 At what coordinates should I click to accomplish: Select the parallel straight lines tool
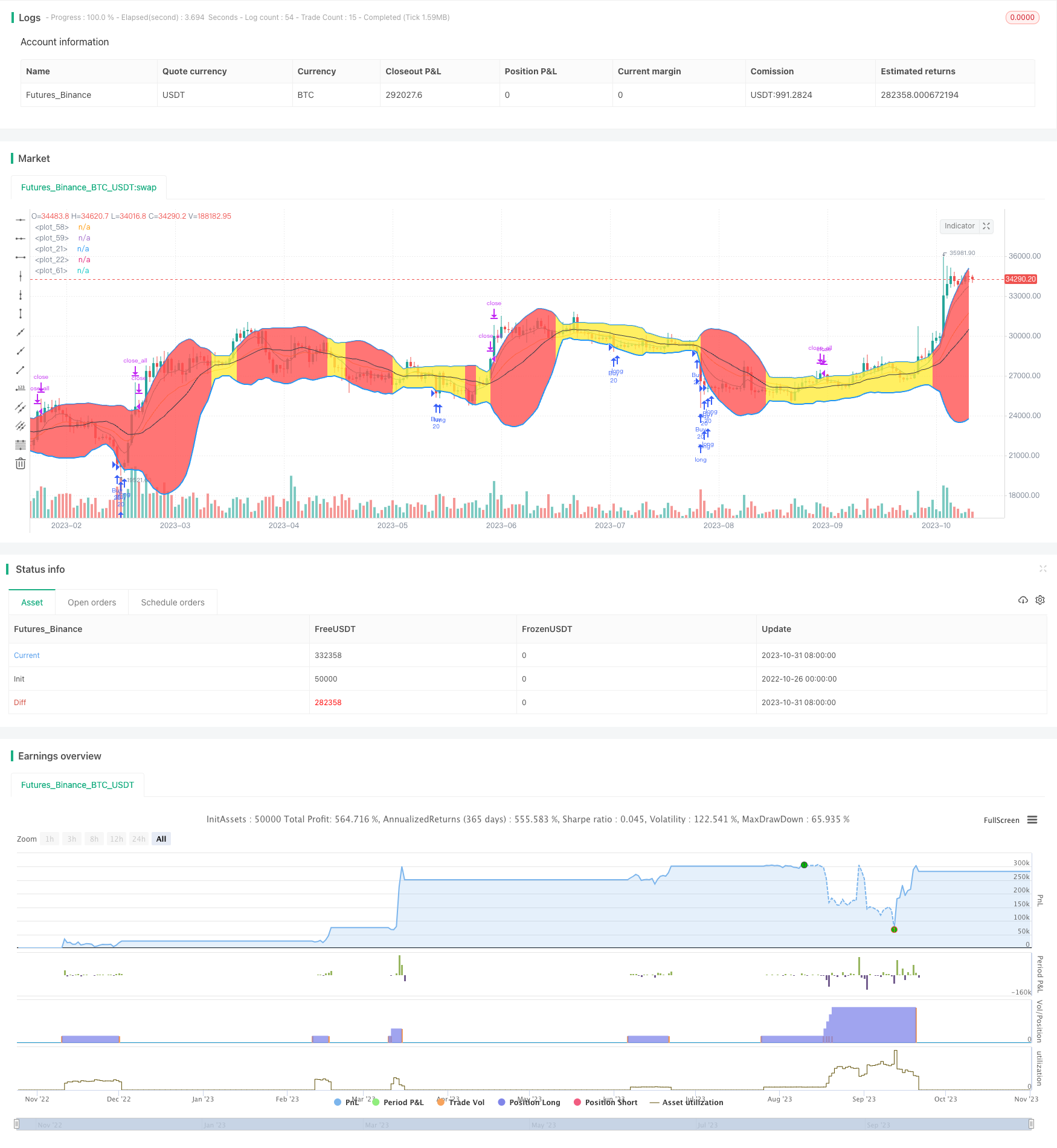(21, 426)
